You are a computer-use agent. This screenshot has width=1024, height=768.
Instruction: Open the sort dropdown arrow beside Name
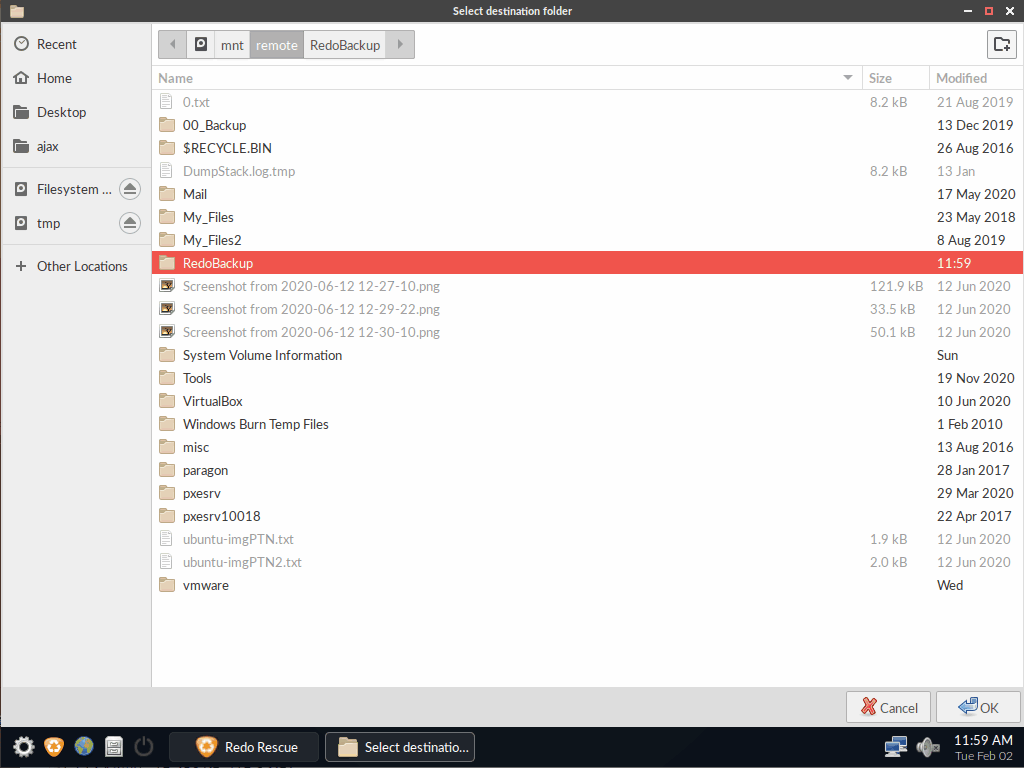(847, 77)
